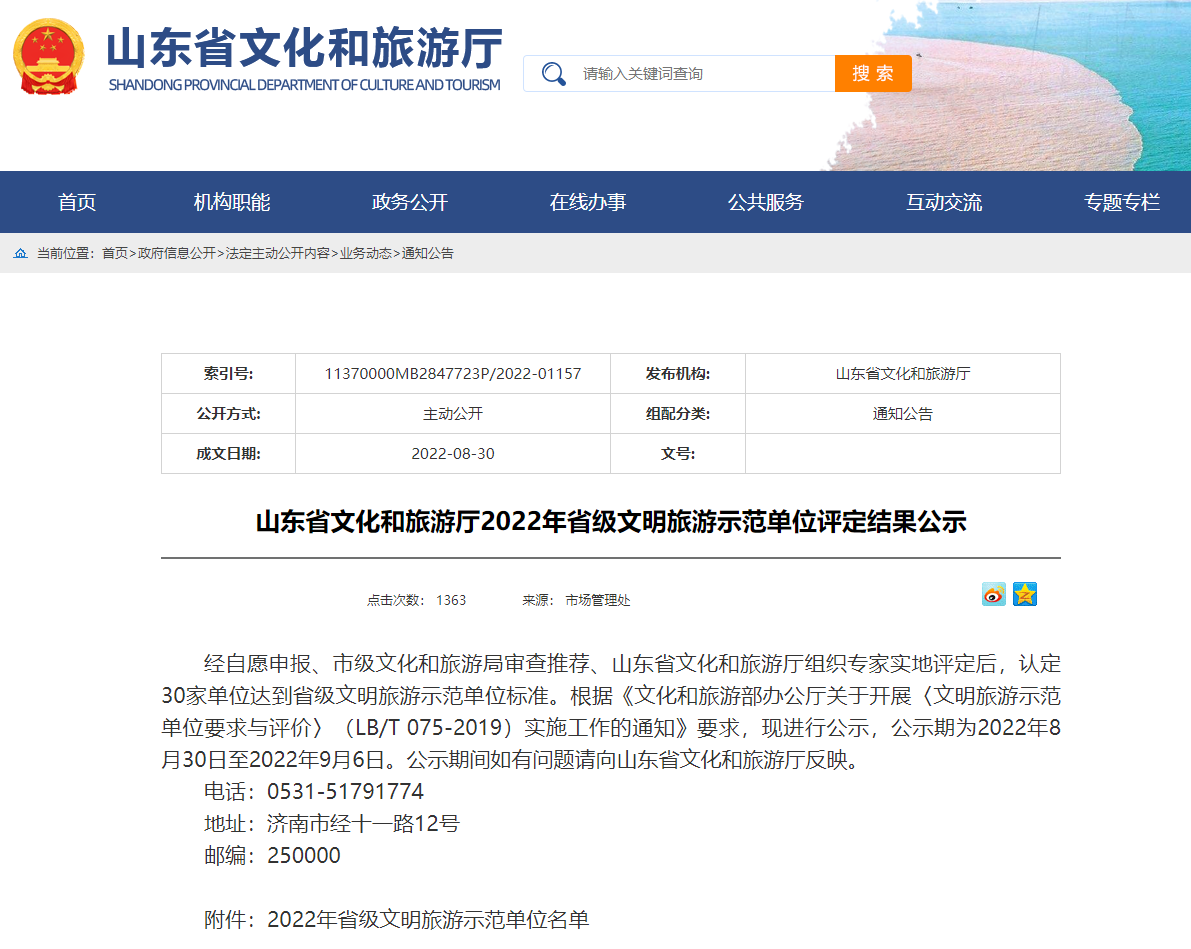The height and width of the screenshot is (949, 1191).
Task: Click the 业务动态 breadcrumb link
Action: [x=365, y=253]
